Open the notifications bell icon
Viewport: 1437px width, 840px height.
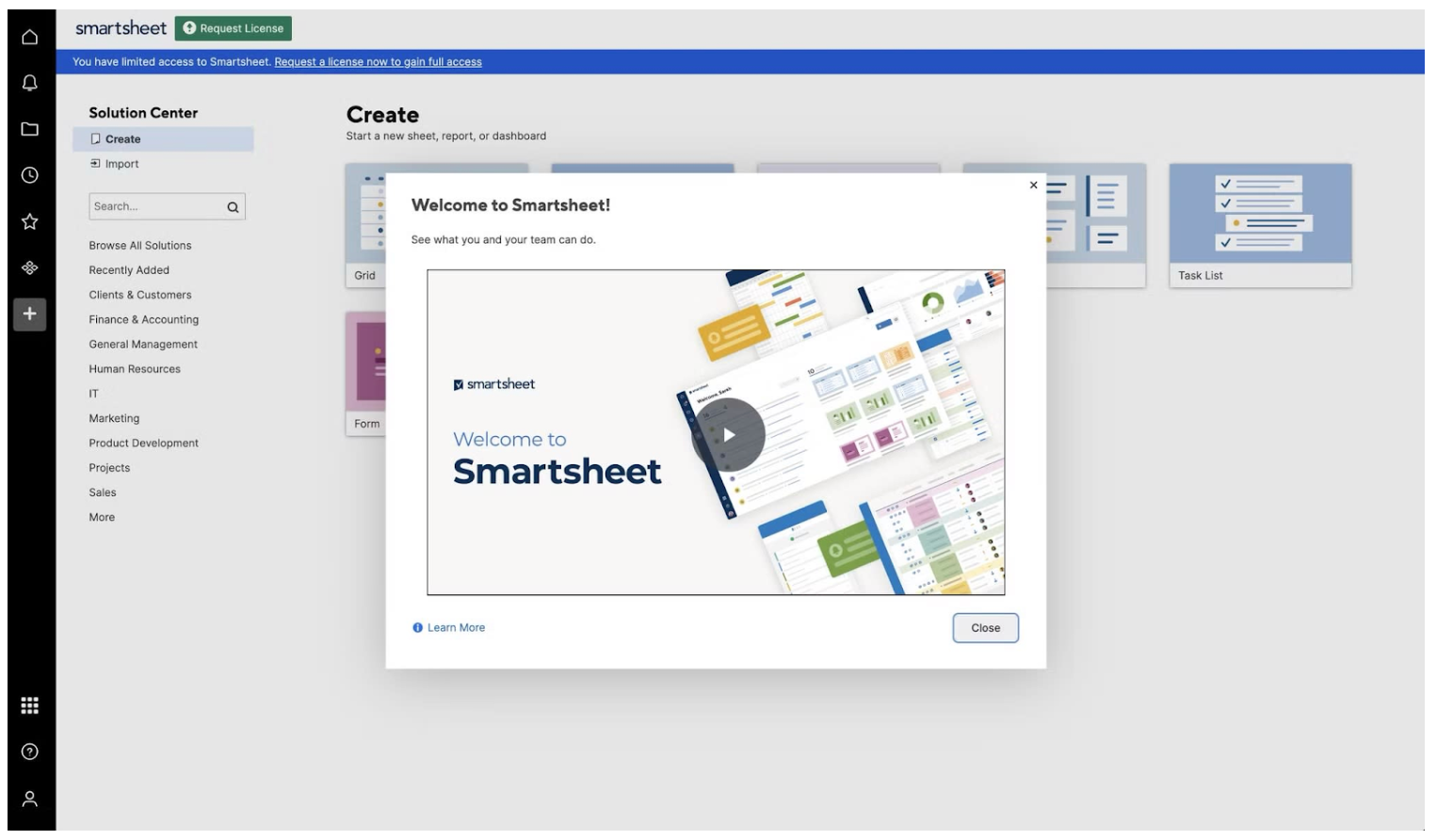coord(29,85)
